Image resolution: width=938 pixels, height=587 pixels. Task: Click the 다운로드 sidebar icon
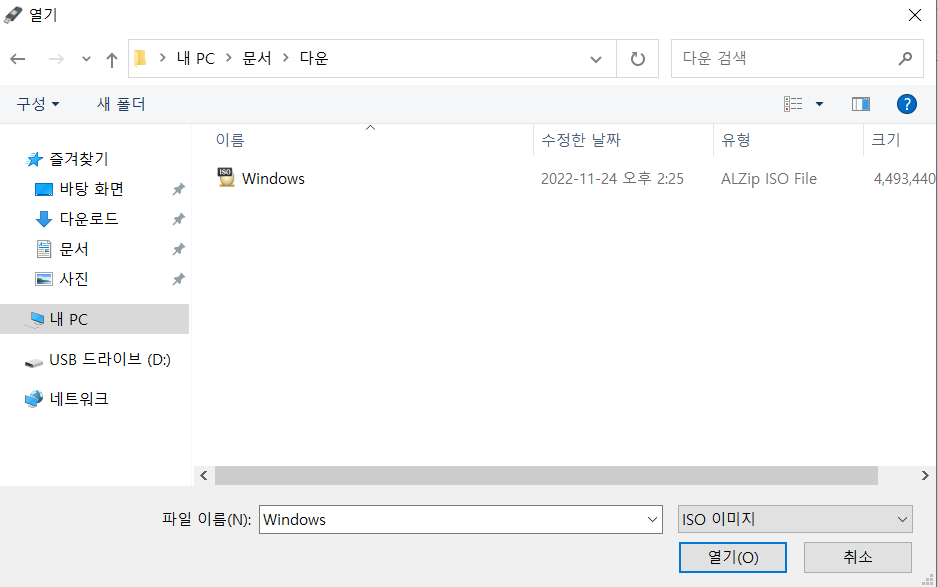click(x=42, y=218)
